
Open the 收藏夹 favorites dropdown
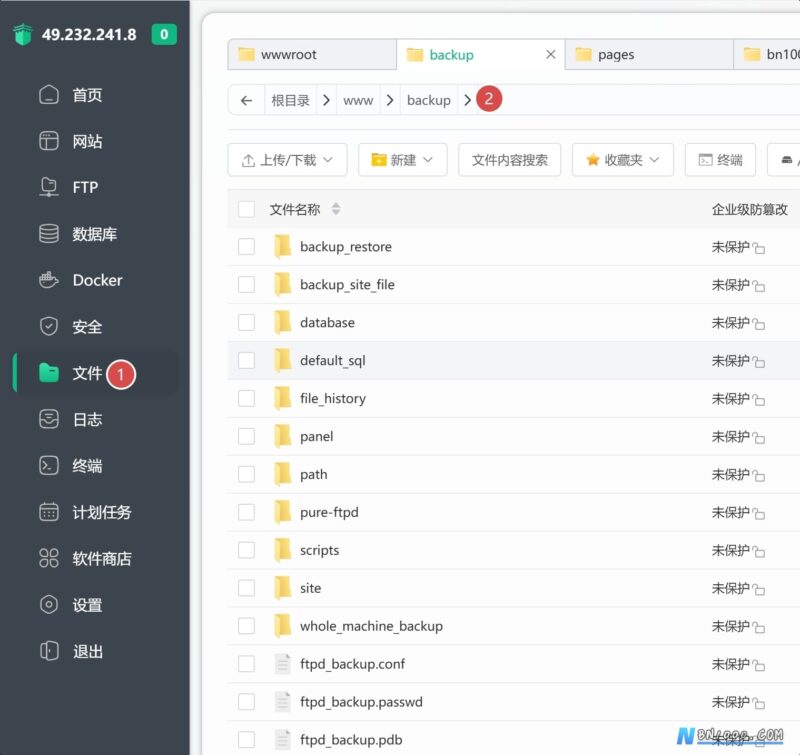coord(622,160)
